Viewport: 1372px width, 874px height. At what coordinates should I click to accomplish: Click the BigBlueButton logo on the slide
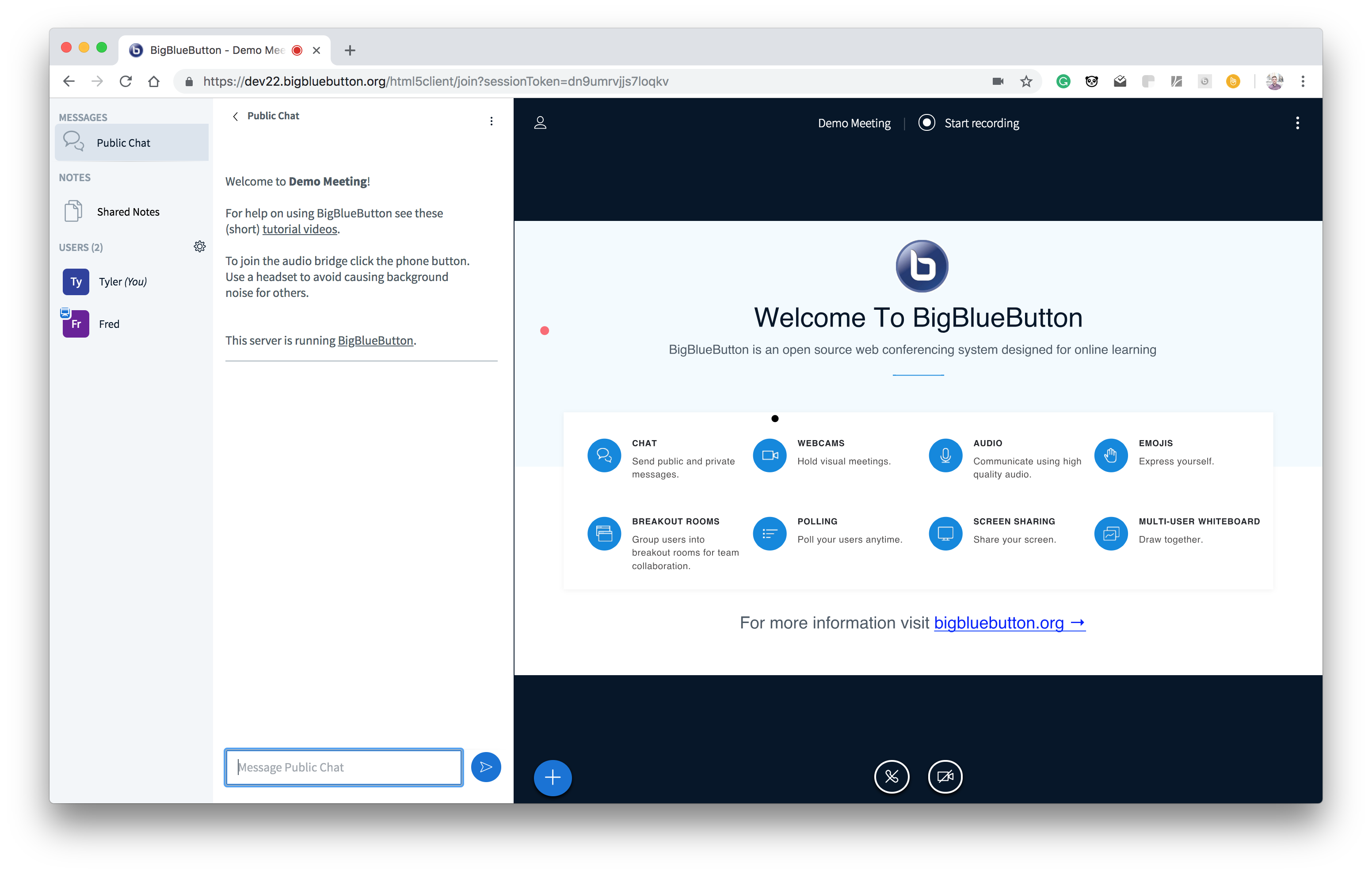[921, 266]
